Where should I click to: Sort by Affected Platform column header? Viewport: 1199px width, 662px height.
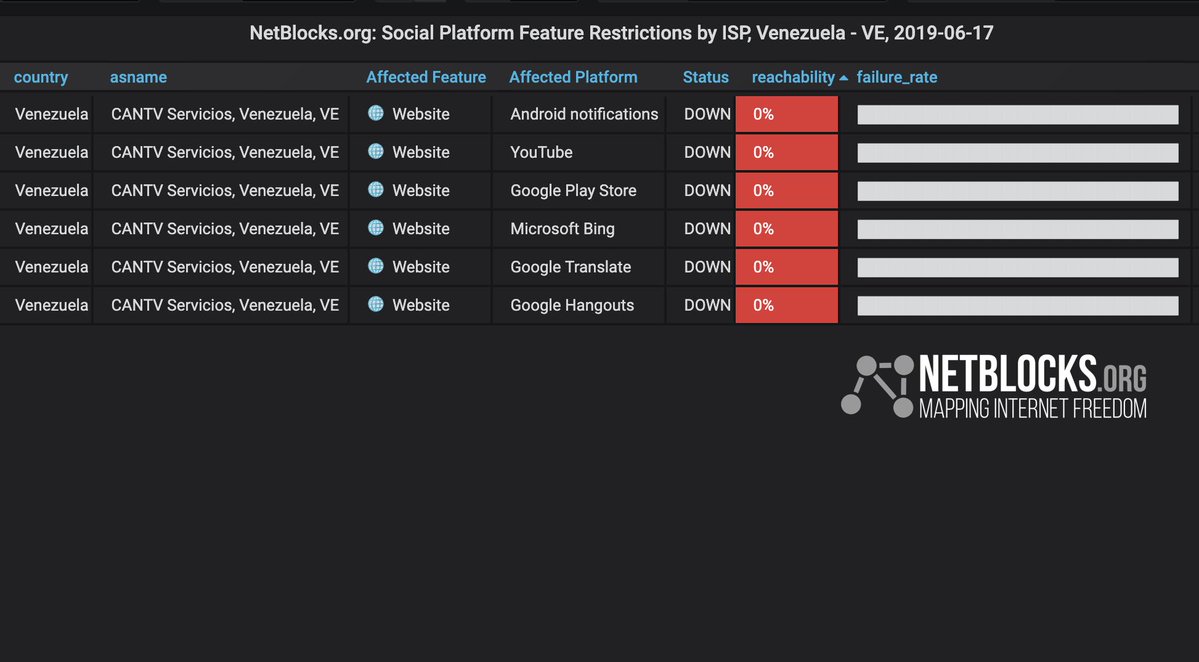coord(574,77)
